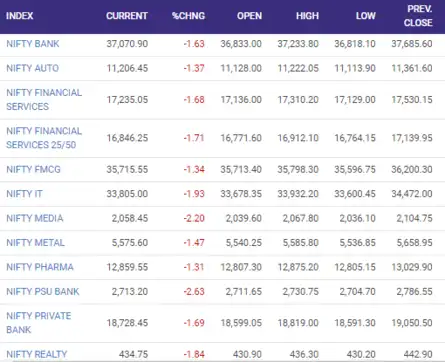The image size is (445, 362).
Task: Open the NIFTY PSU BANK link
Action: (x=43, y=291)
